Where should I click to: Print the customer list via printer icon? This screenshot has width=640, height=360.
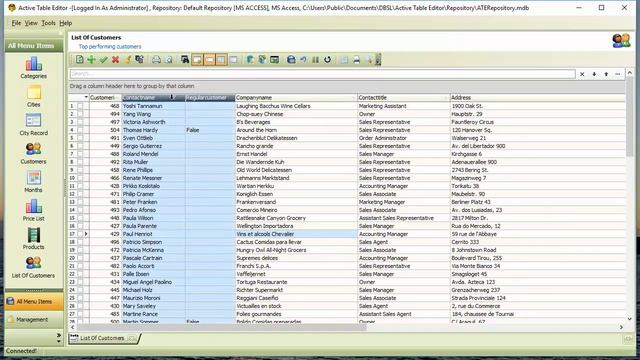coord(156,60)
